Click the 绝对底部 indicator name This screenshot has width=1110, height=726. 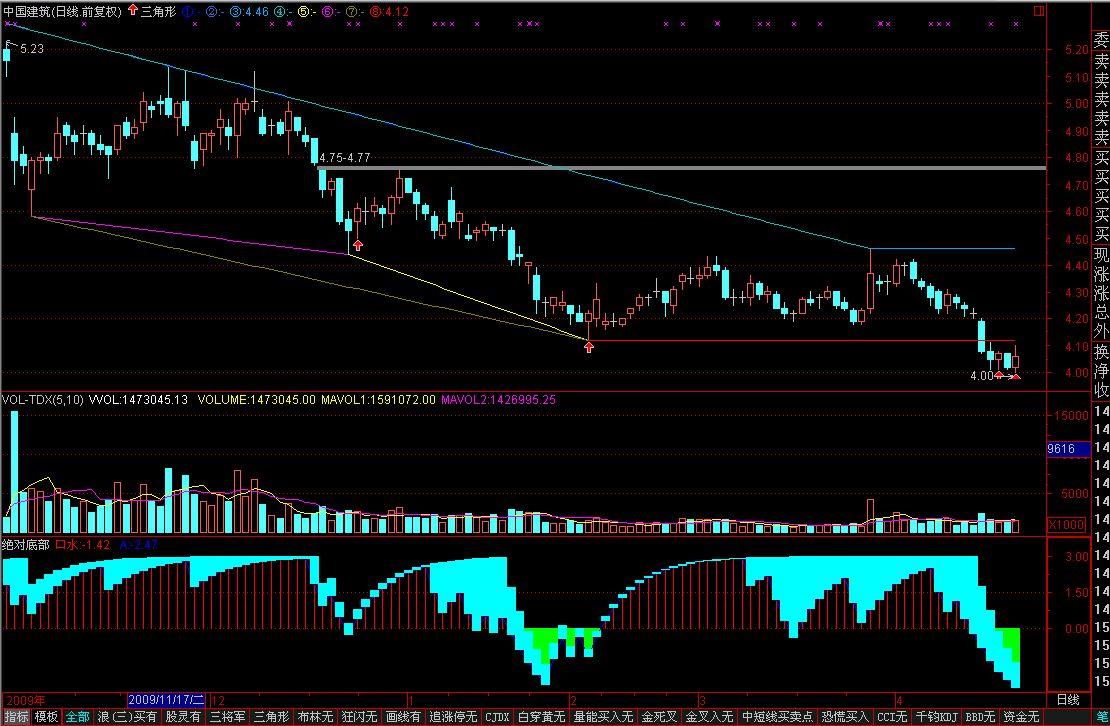[x=25, y=545]
